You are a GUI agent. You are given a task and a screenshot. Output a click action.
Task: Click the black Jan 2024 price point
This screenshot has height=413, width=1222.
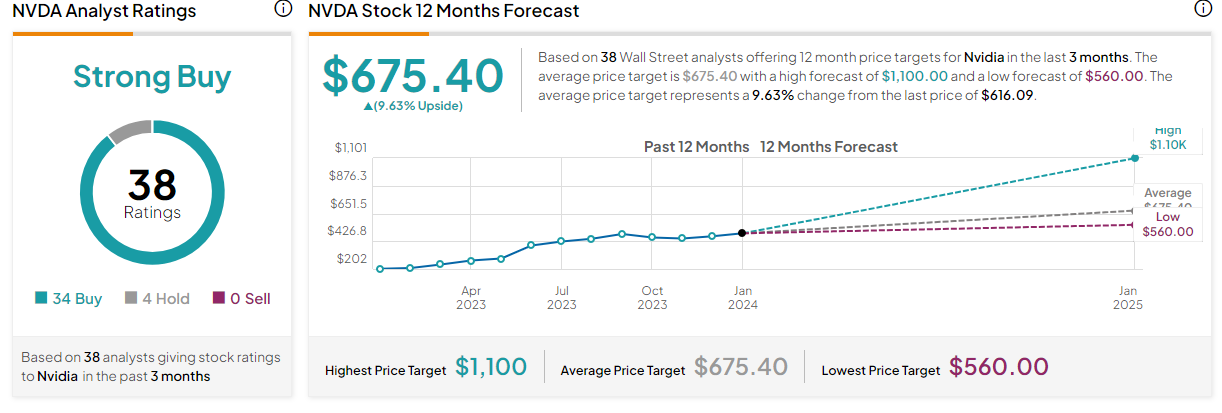coord(742,233)
